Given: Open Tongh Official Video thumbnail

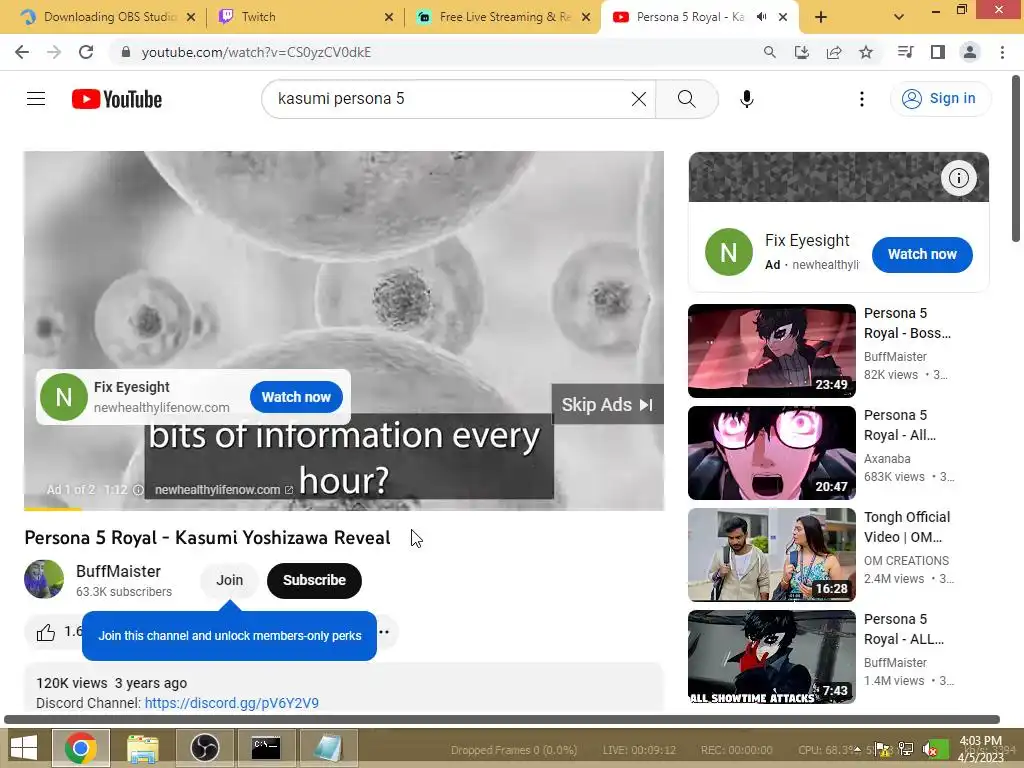Looking at the screenshot, I should [x=771, y=554].
